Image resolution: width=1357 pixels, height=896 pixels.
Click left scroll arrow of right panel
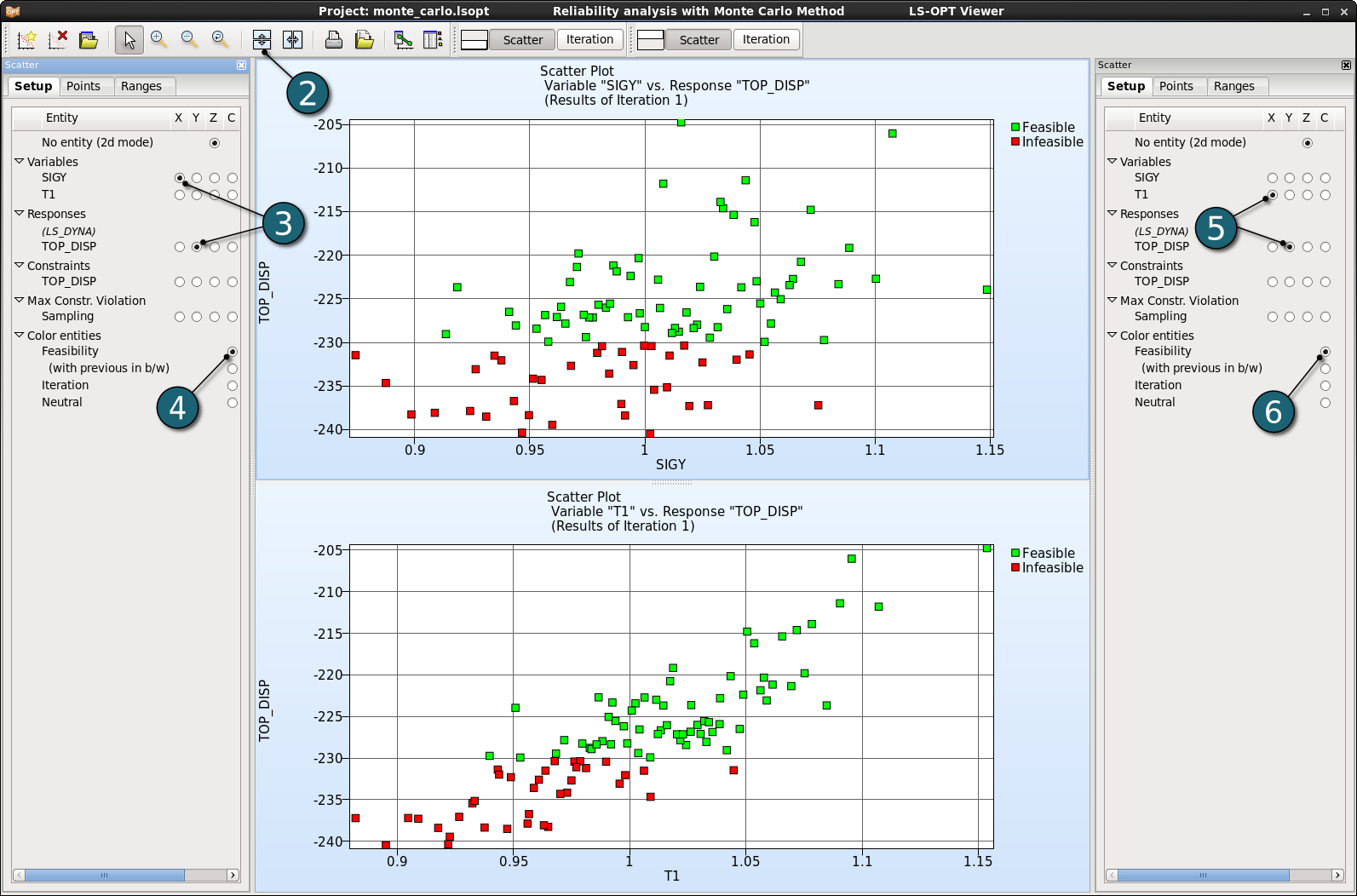[x=1112, y=875]
